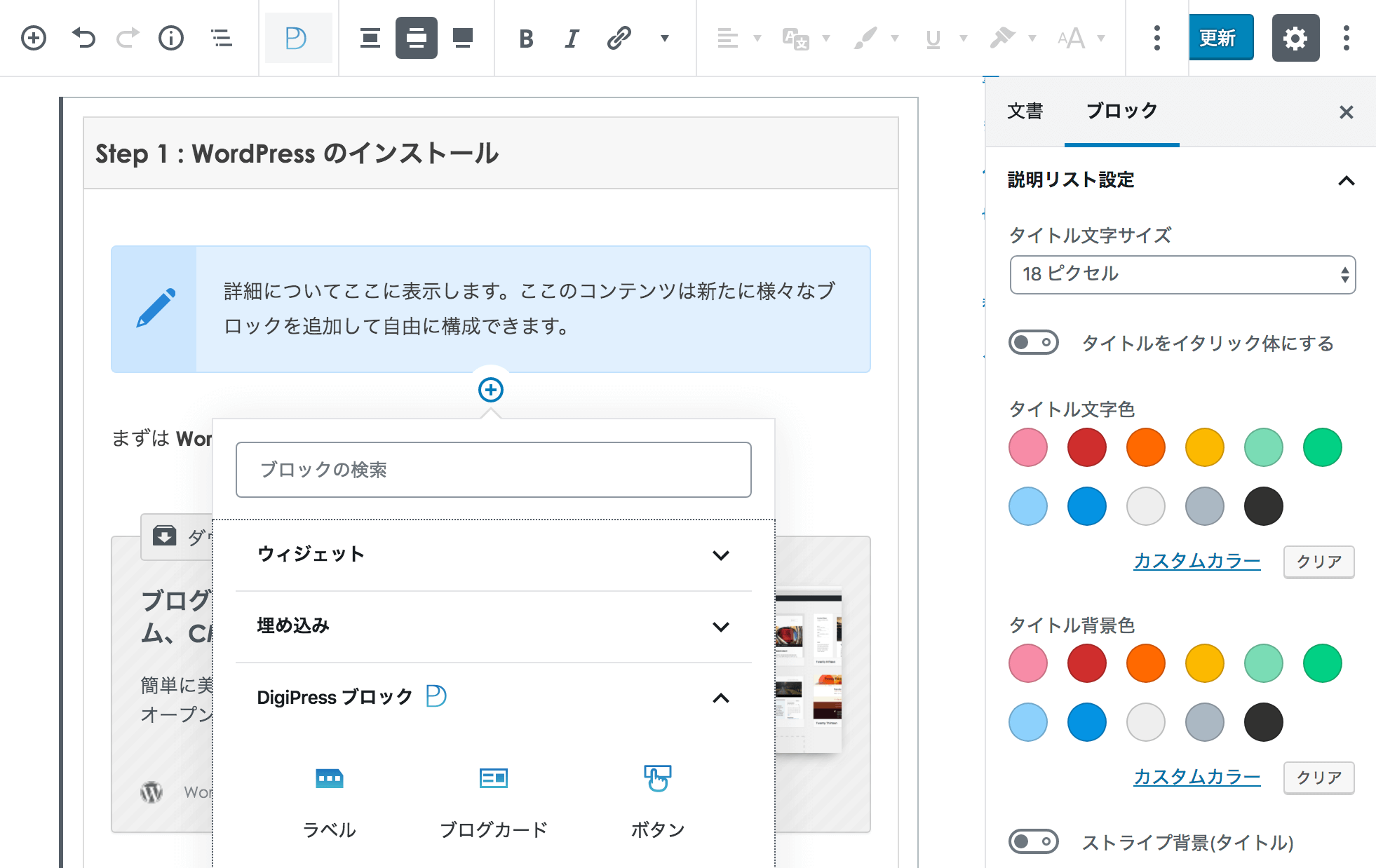The image size is (1376, 868).
Task: Toggle bold text formatting
Action: [x=526, y=38]
